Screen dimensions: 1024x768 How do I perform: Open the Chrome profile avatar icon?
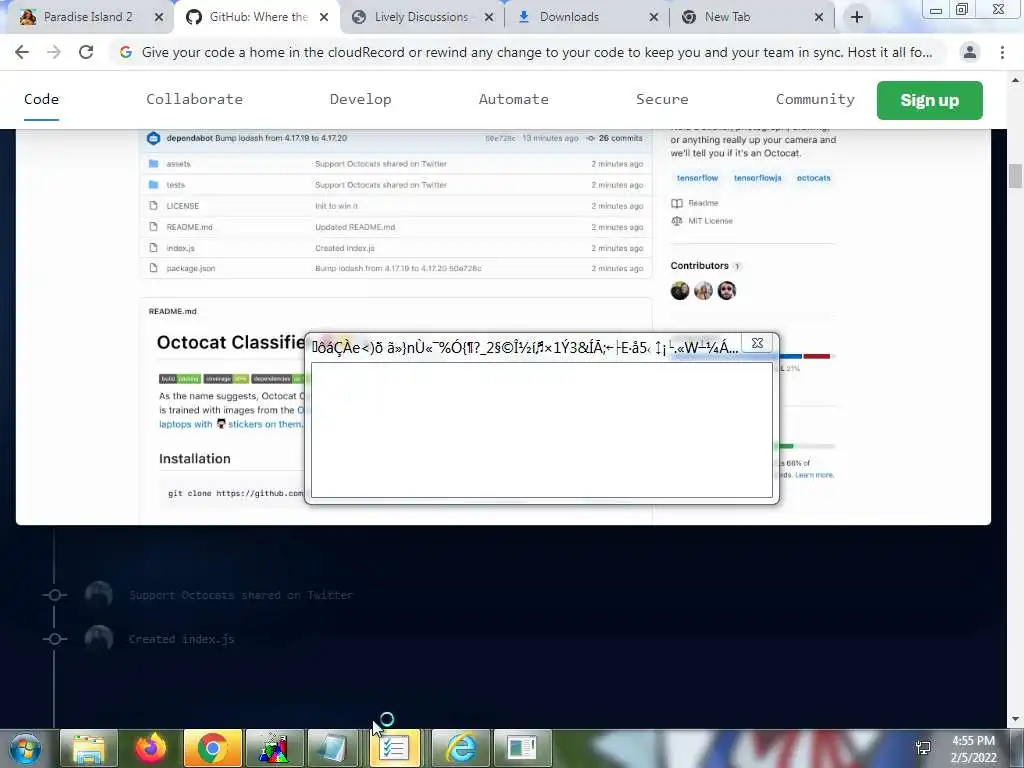click(x=970, y=52)
